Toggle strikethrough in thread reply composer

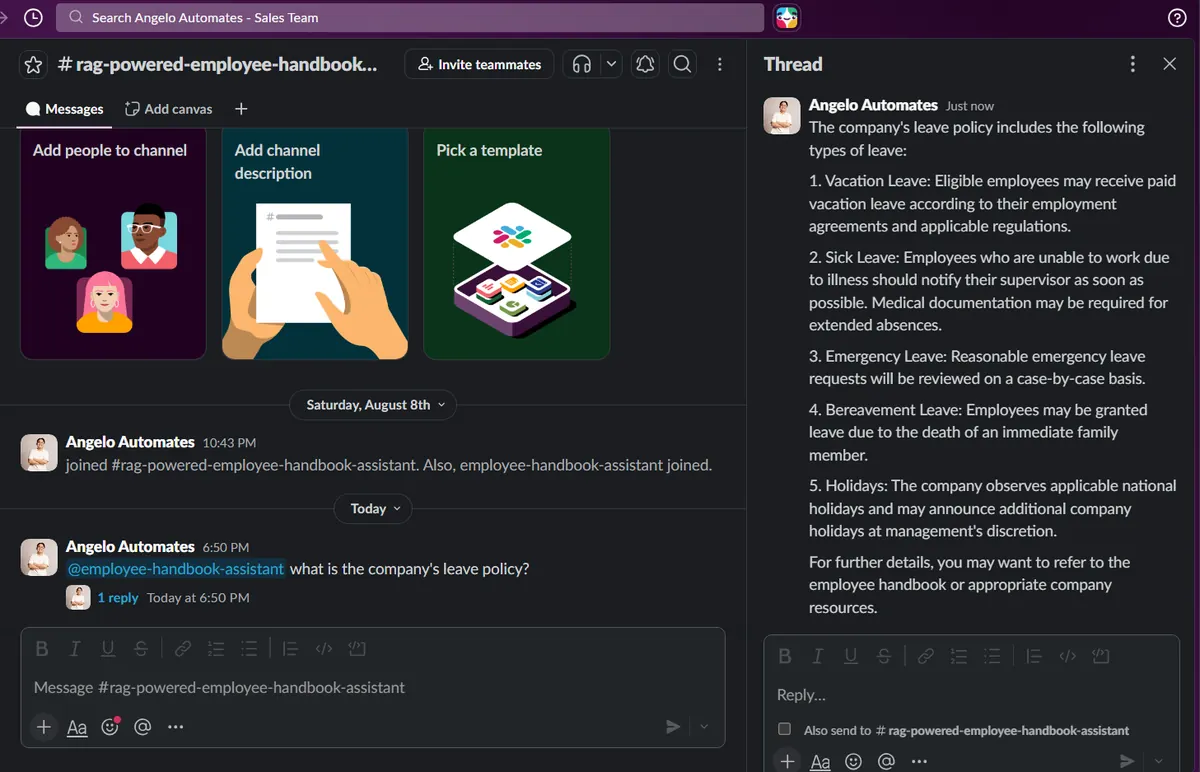pyautogui.click(x=884, y=656)
